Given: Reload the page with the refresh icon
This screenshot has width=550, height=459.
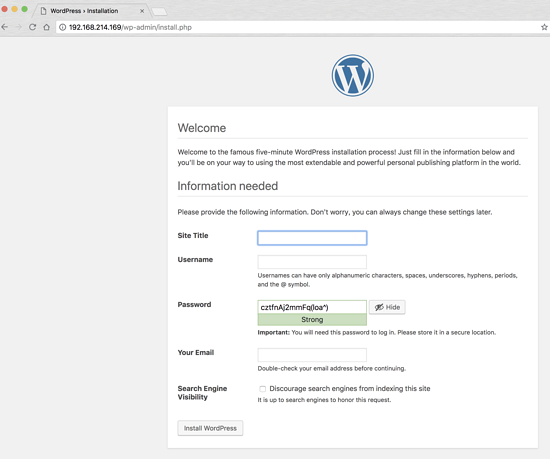Looking at the screenshot, I should pos(33,27).
